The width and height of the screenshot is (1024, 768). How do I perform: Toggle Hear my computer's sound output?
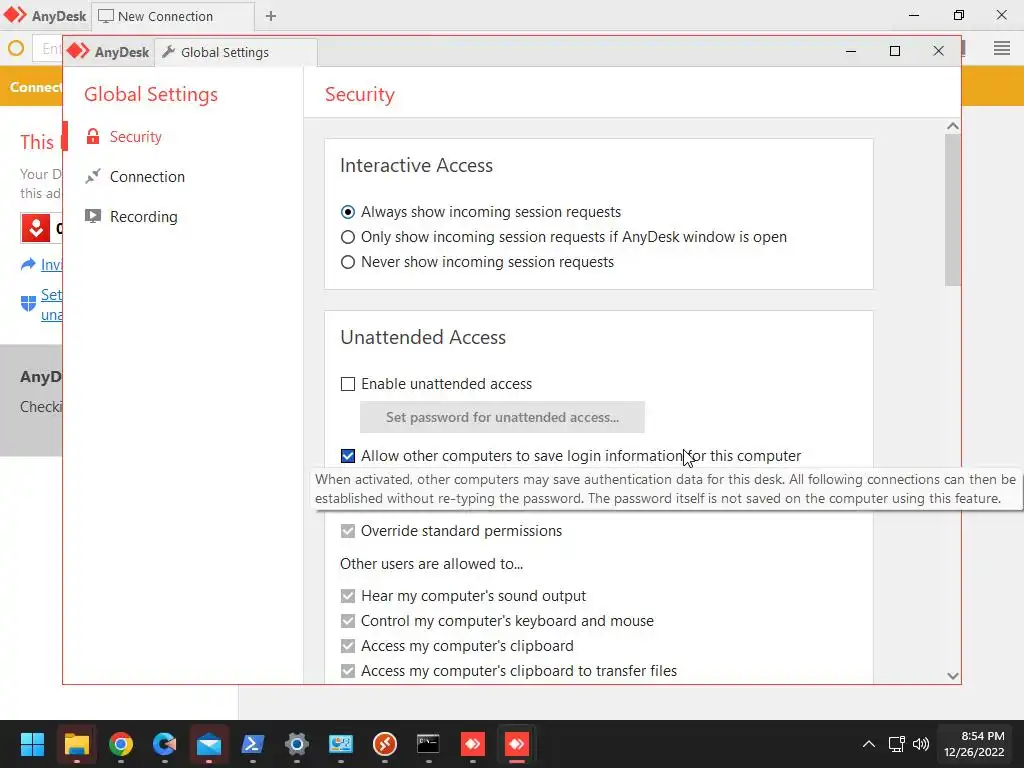pos(348,596)
